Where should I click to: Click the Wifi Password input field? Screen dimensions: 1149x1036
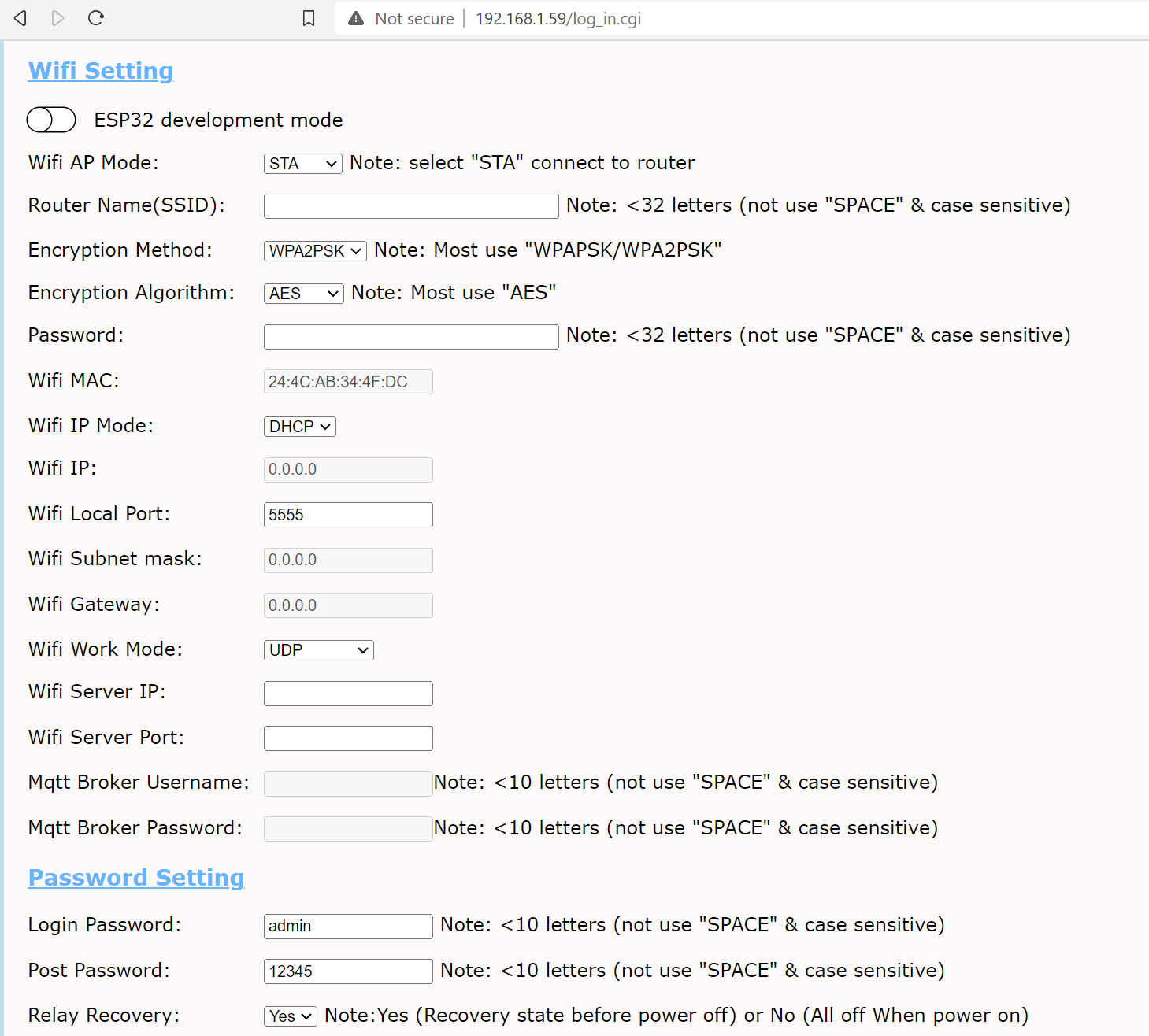[x=410, y=337]
